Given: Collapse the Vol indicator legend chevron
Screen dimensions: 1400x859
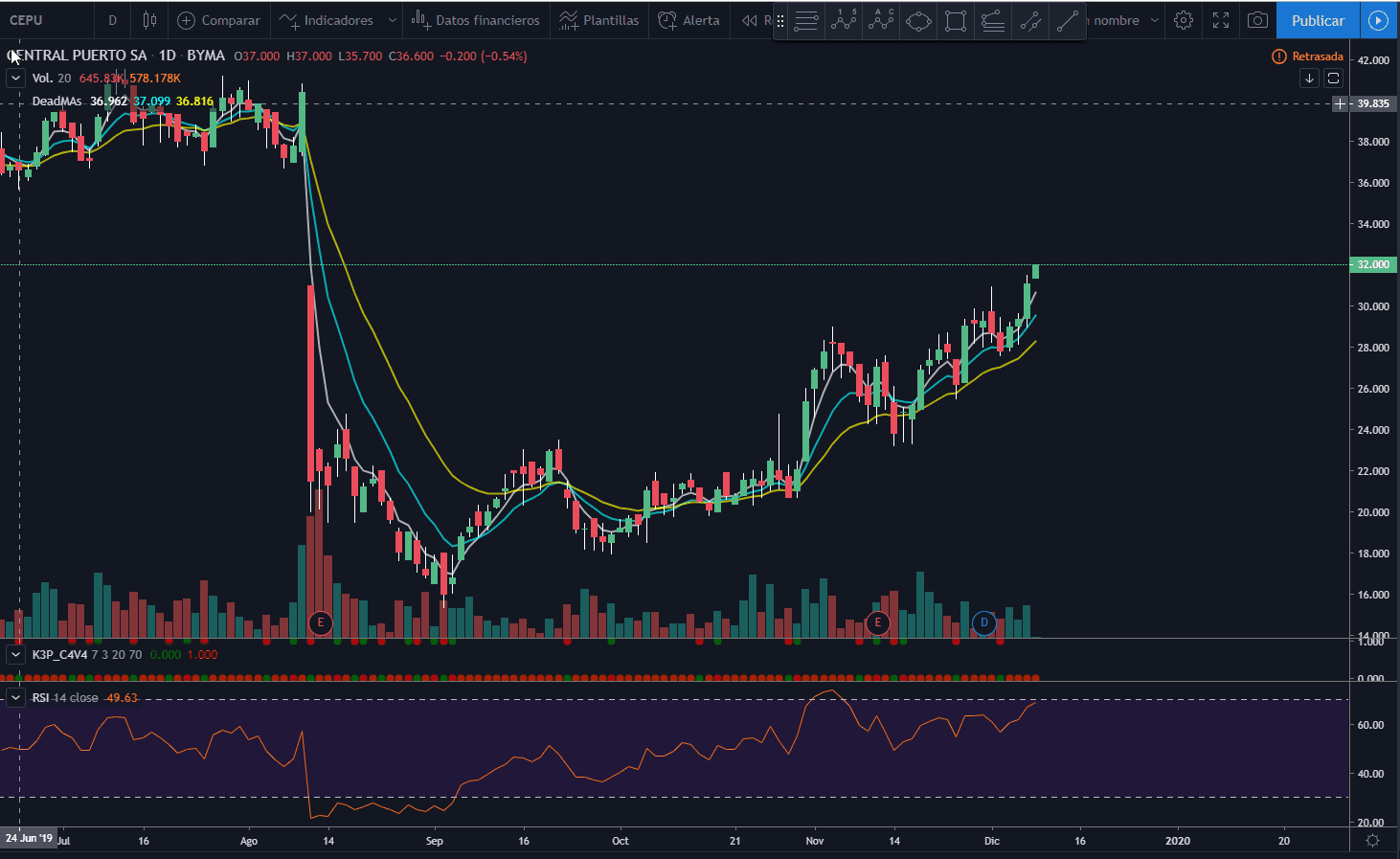Looking at the screenshot, I should [15, 79].
